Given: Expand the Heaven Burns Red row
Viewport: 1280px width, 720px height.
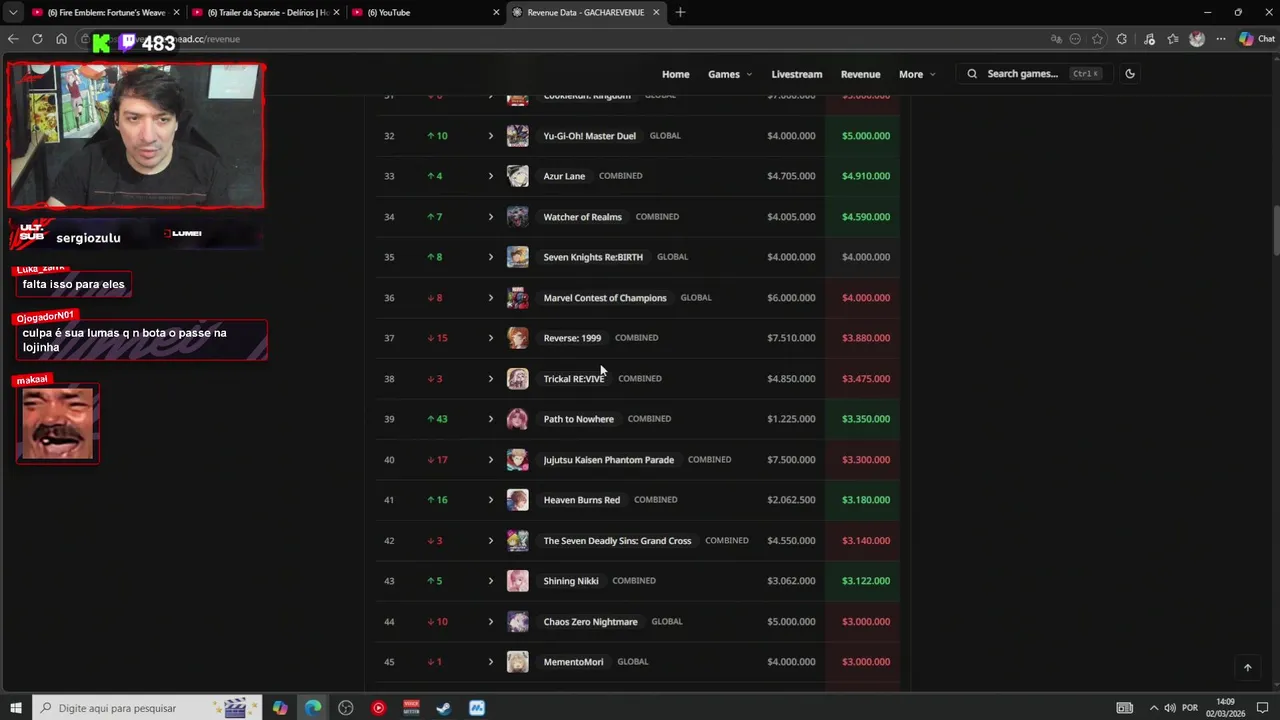Looking at the screenshot, I should pyautogui.click(x=490, y=500).
